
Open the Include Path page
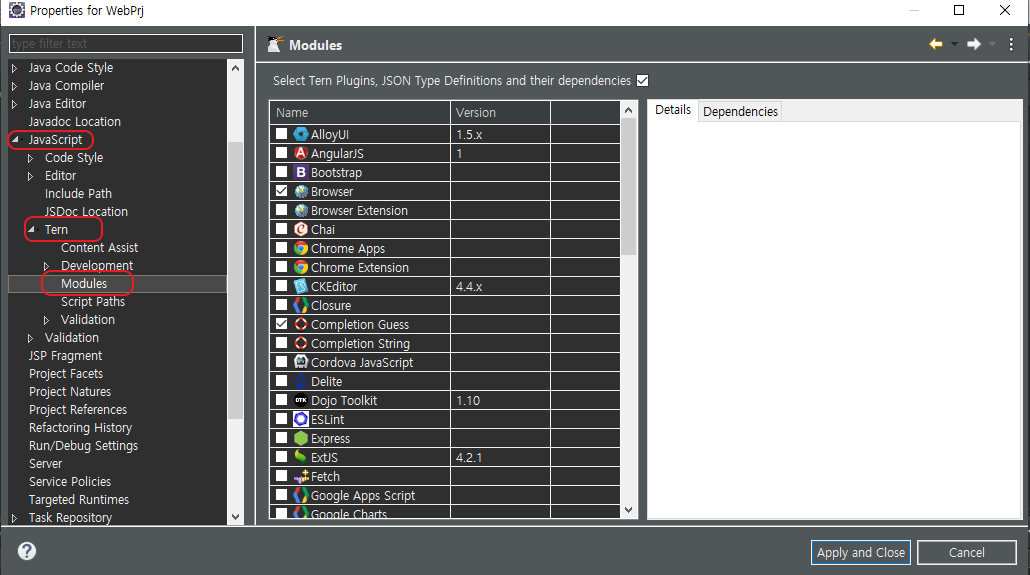[78, 194]
